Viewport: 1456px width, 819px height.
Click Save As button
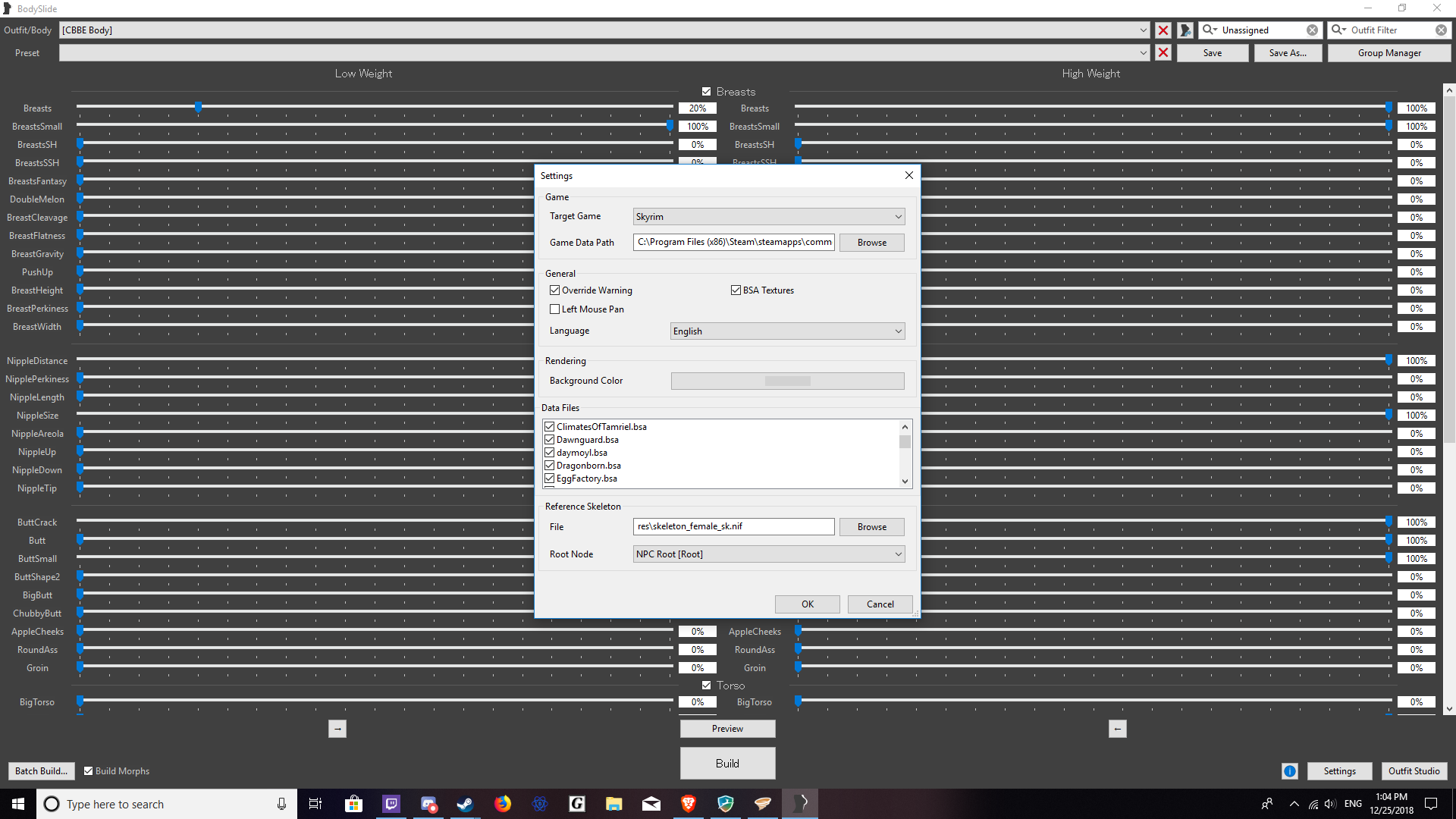[1288, 53]
